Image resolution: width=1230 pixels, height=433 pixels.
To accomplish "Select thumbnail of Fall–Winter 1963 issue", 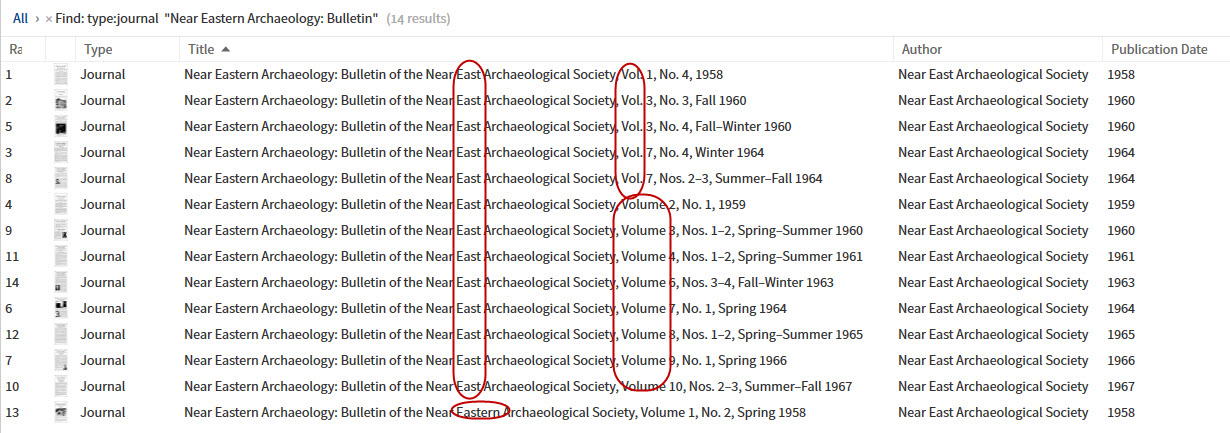I will [61, 282].
